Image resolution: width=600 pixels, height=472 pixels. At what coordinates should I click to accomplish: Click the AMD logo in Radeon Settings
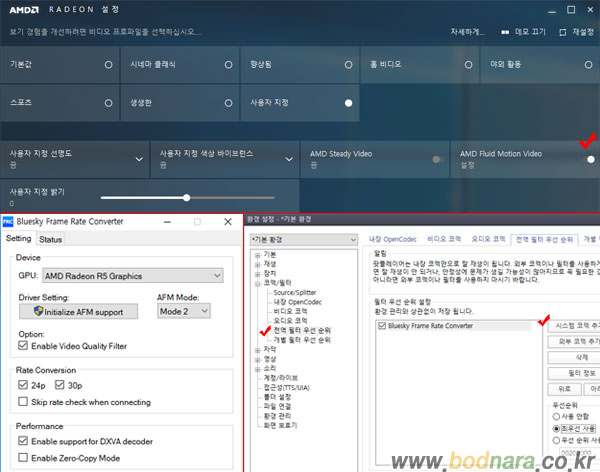(24, 10)
